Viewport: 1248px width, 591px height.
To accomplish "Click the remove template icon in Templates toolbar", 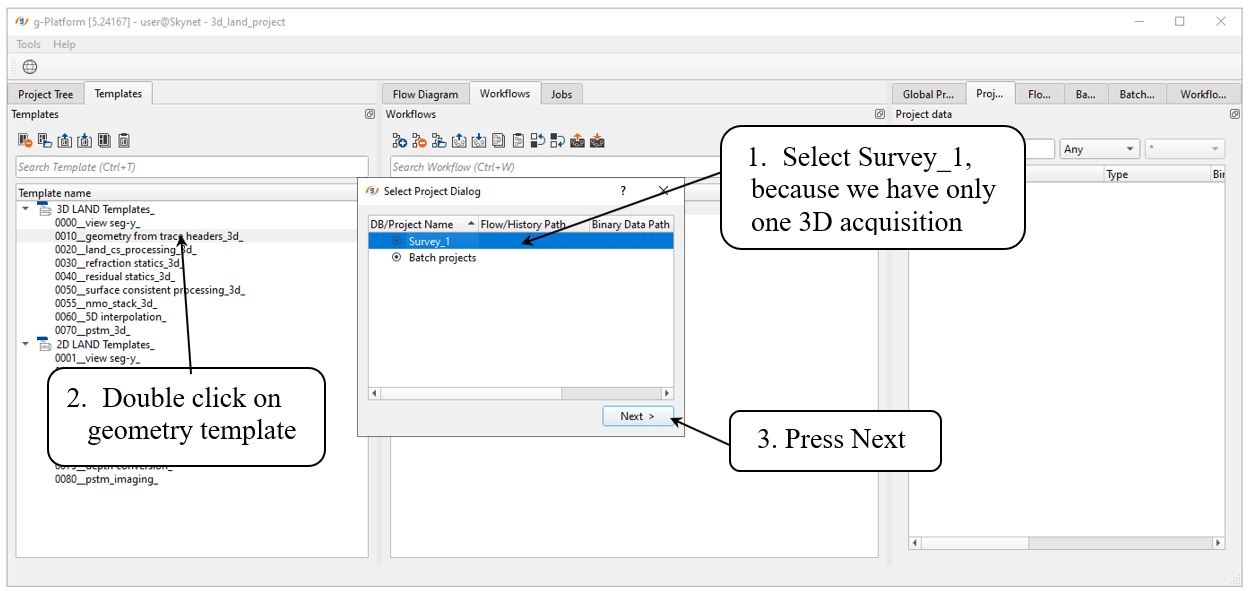I will pyautogui.click(x=26, y=141).
